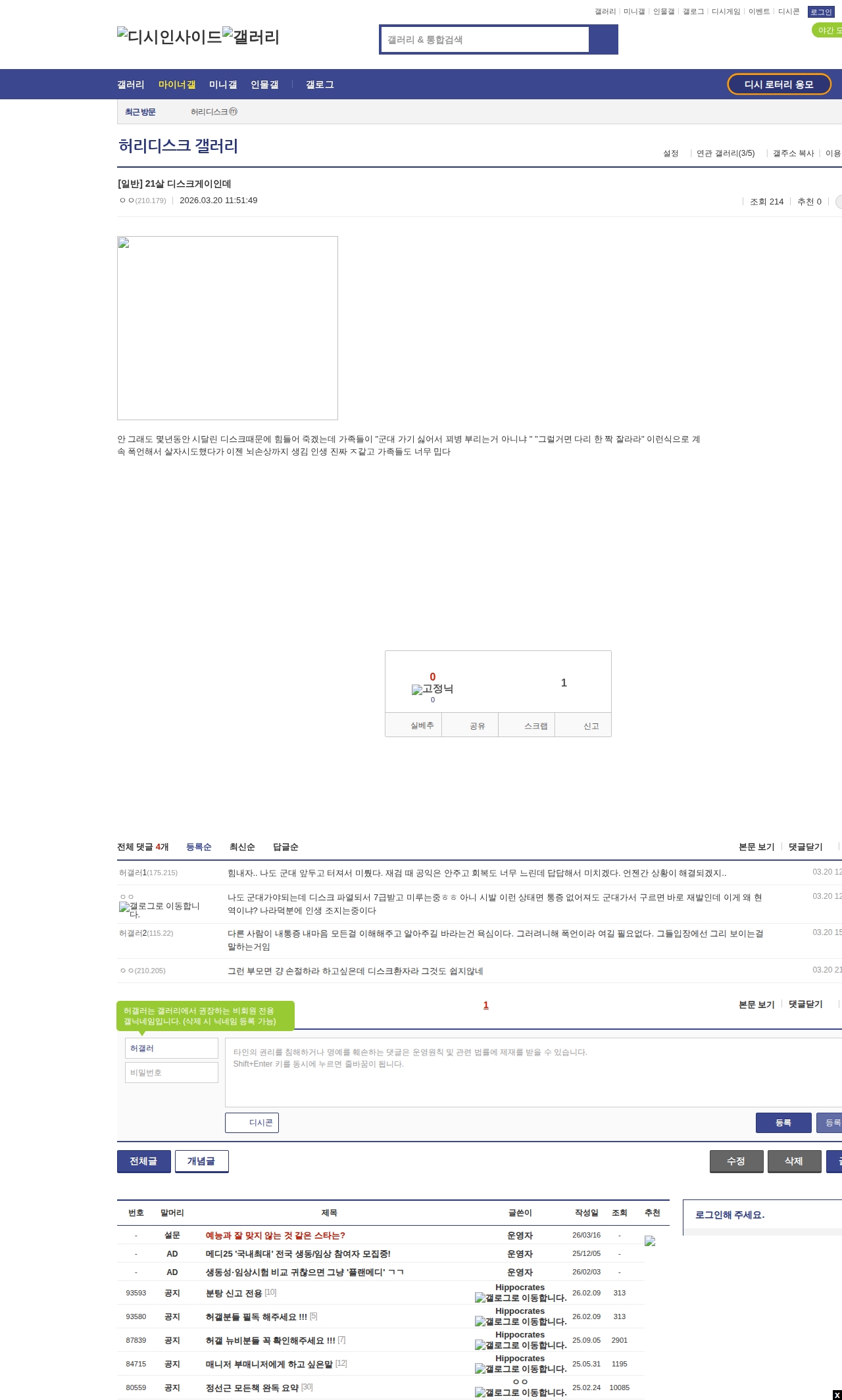Submit the comment with the dark 등록 button
Screen dimensions: 842x1400
point(783,1122)
